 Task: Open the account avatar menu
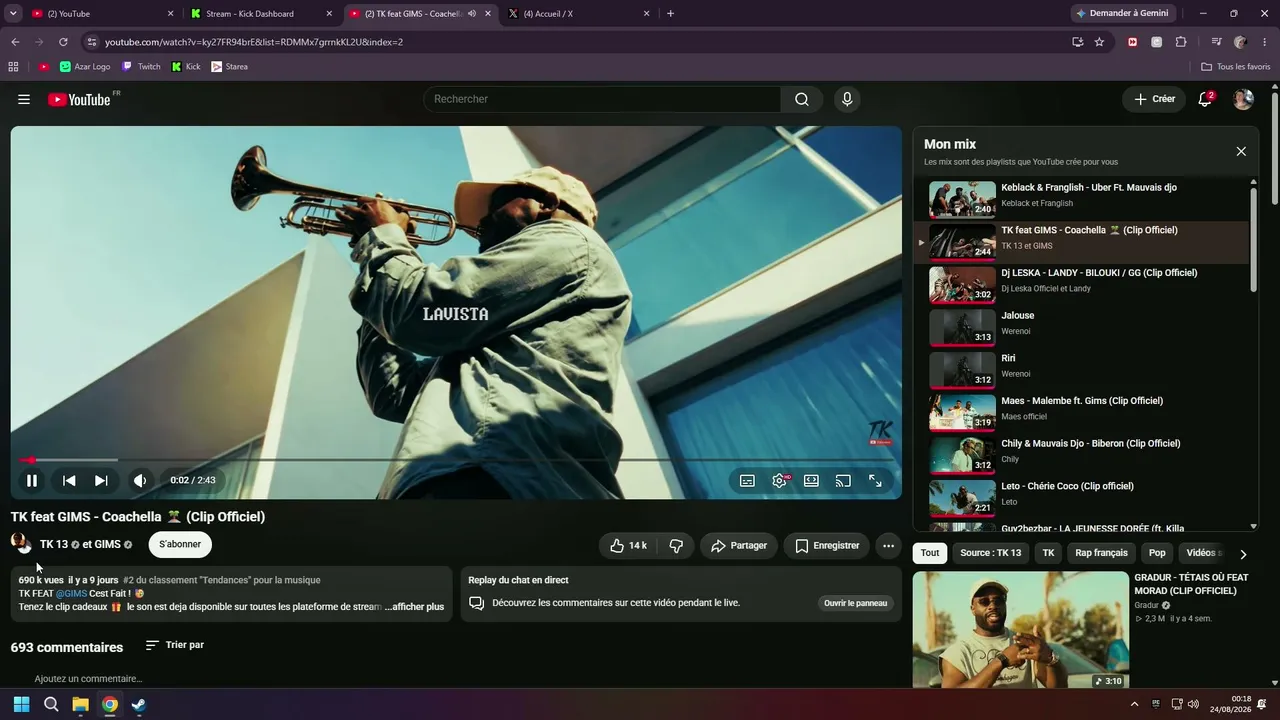coord(1243,100)
